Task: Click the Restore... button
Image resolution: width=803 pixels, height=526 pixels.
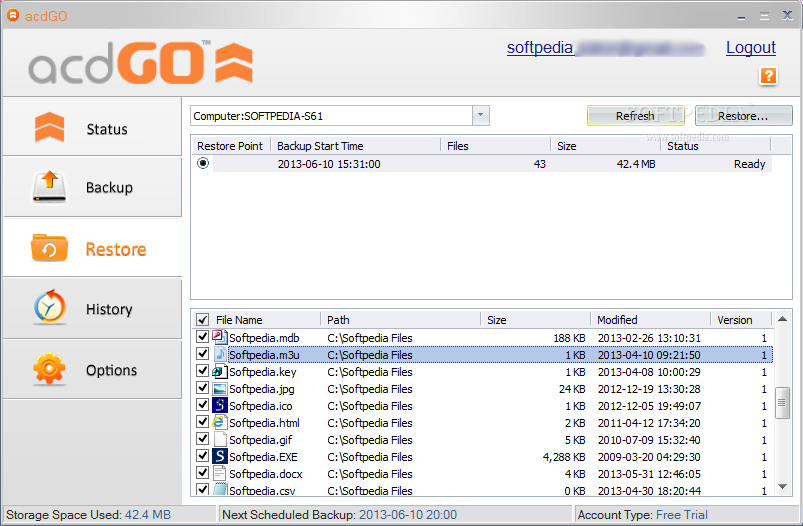Action: click(744, 116)
